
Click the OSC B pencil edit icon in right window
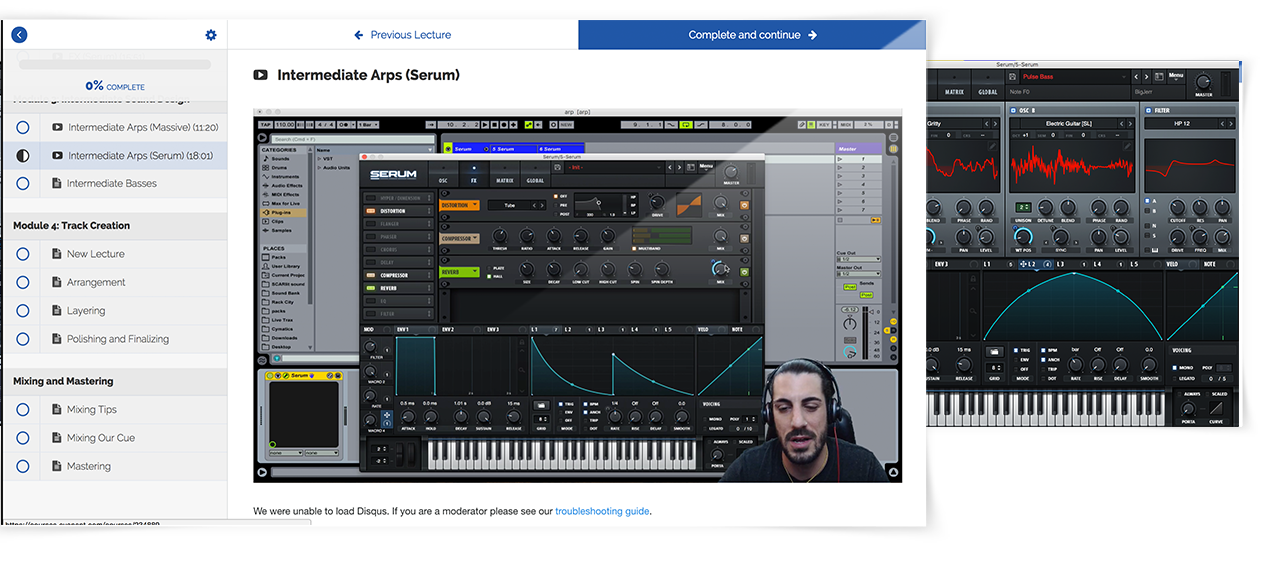1127,146
